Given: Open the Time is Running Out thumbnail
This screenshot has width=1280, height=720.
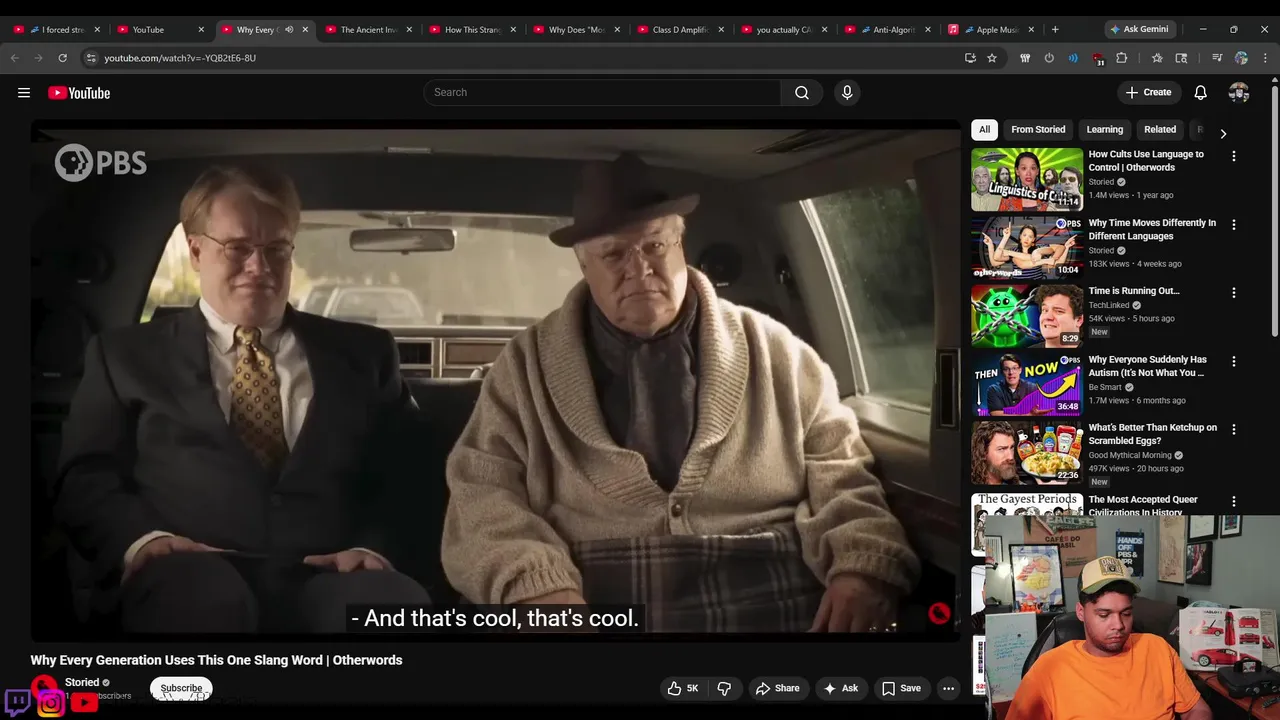Looking at the screenshot, I should pyautogui.click(x=1027, y=316).
